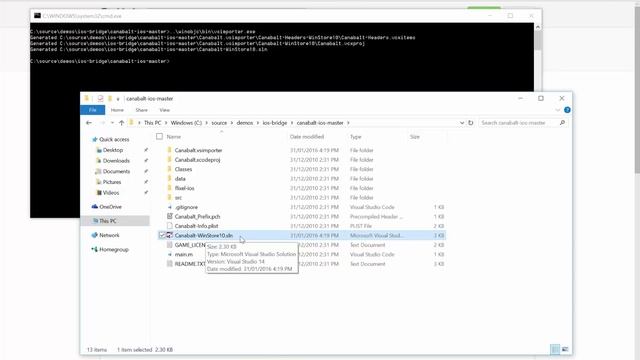The height and width of the screenshot is (360, 640).
Task: Switch to the Share ribbon tab
Action: (x=142, y=110)
